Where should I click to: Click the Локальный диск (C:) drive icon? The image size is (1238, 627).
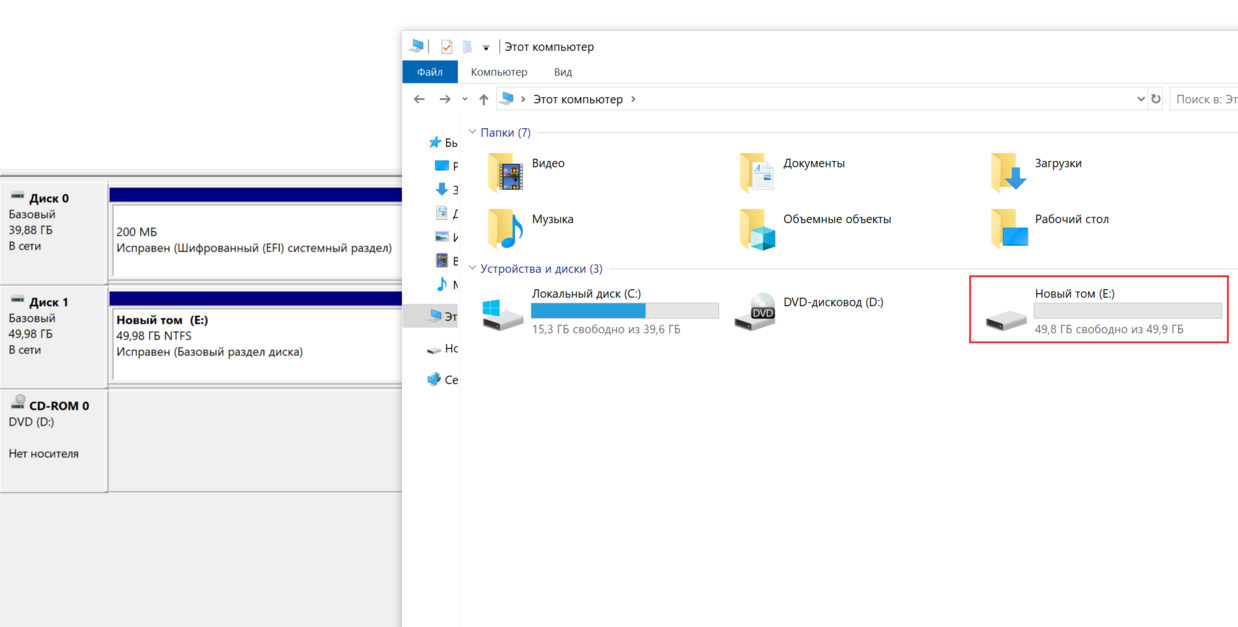click(x=503, y=312)
